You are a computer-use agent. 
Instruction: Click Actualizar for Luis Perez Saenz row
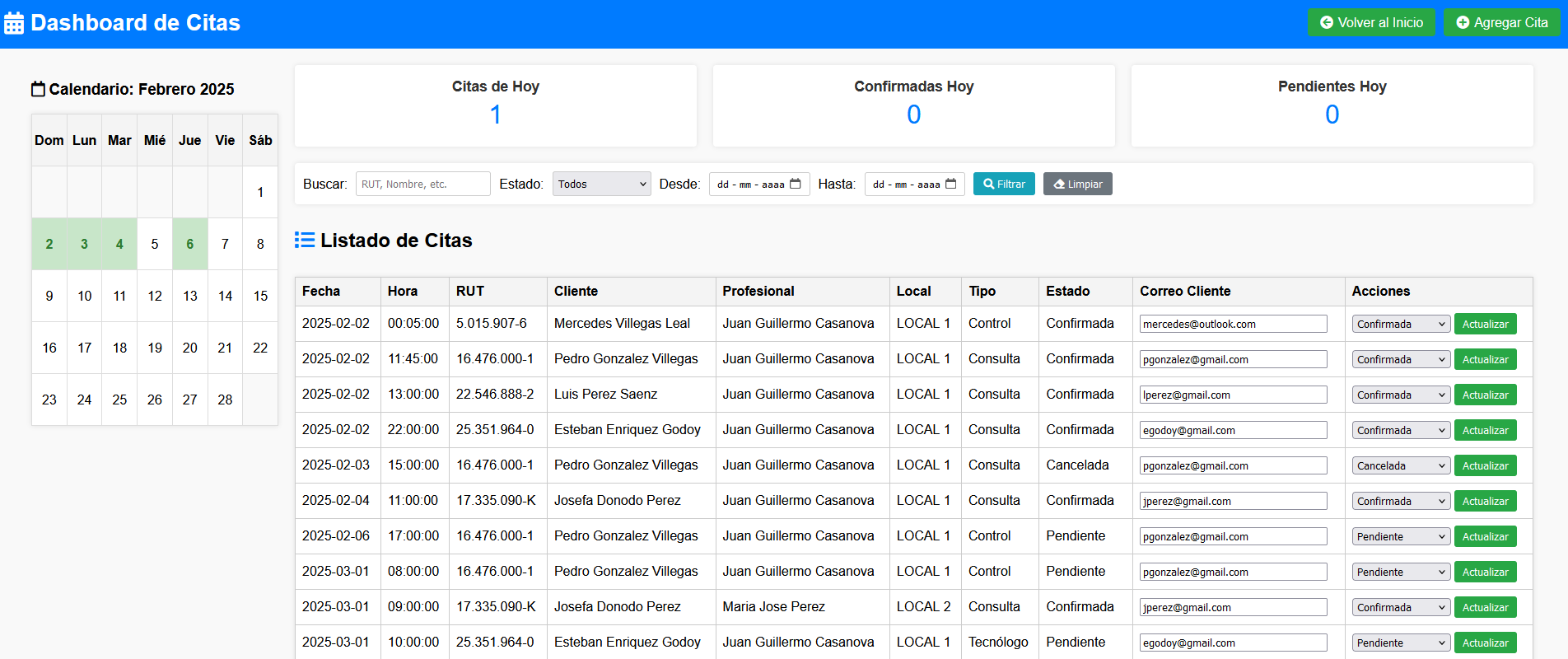coord(1485,395)
